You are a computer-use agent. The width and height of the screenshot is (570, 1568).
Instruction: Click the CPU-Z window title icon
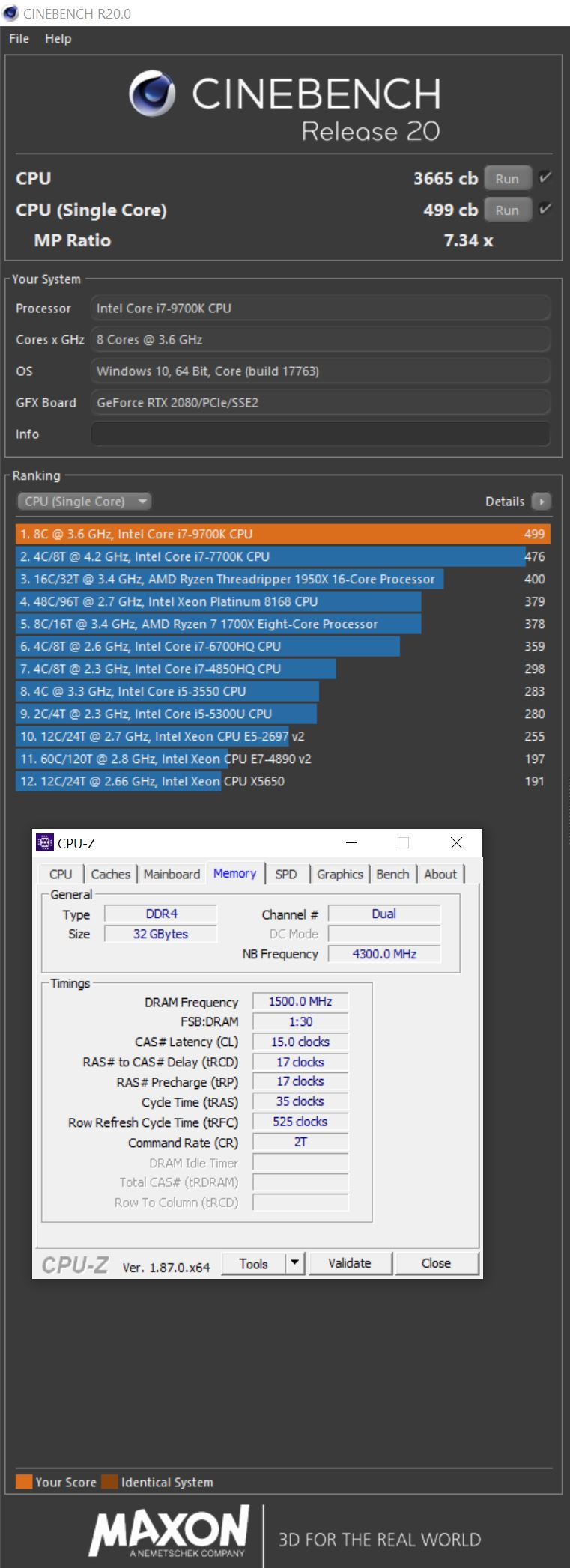[x=45, y=843]
